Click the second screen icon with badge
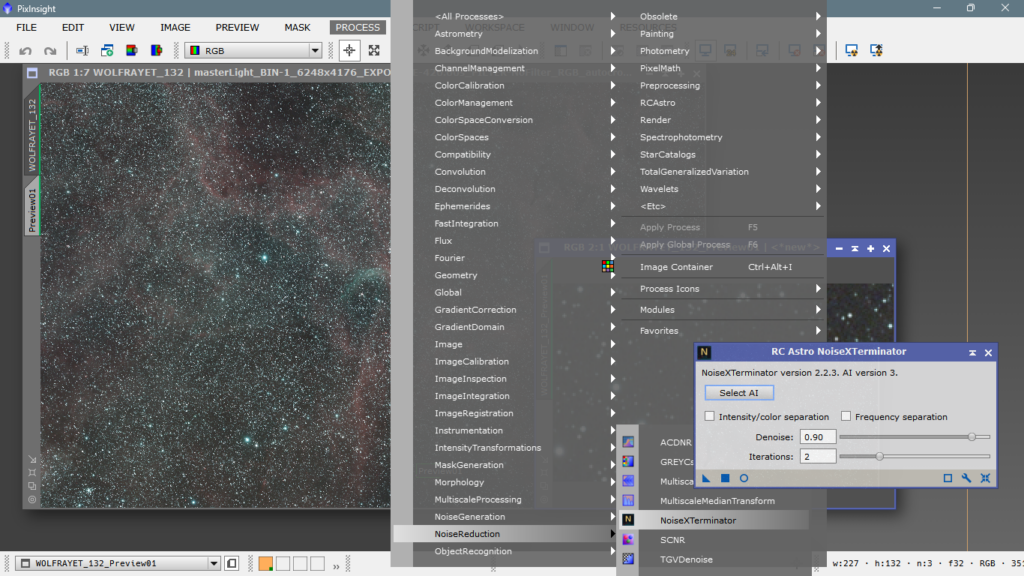 tap(876, 50)
